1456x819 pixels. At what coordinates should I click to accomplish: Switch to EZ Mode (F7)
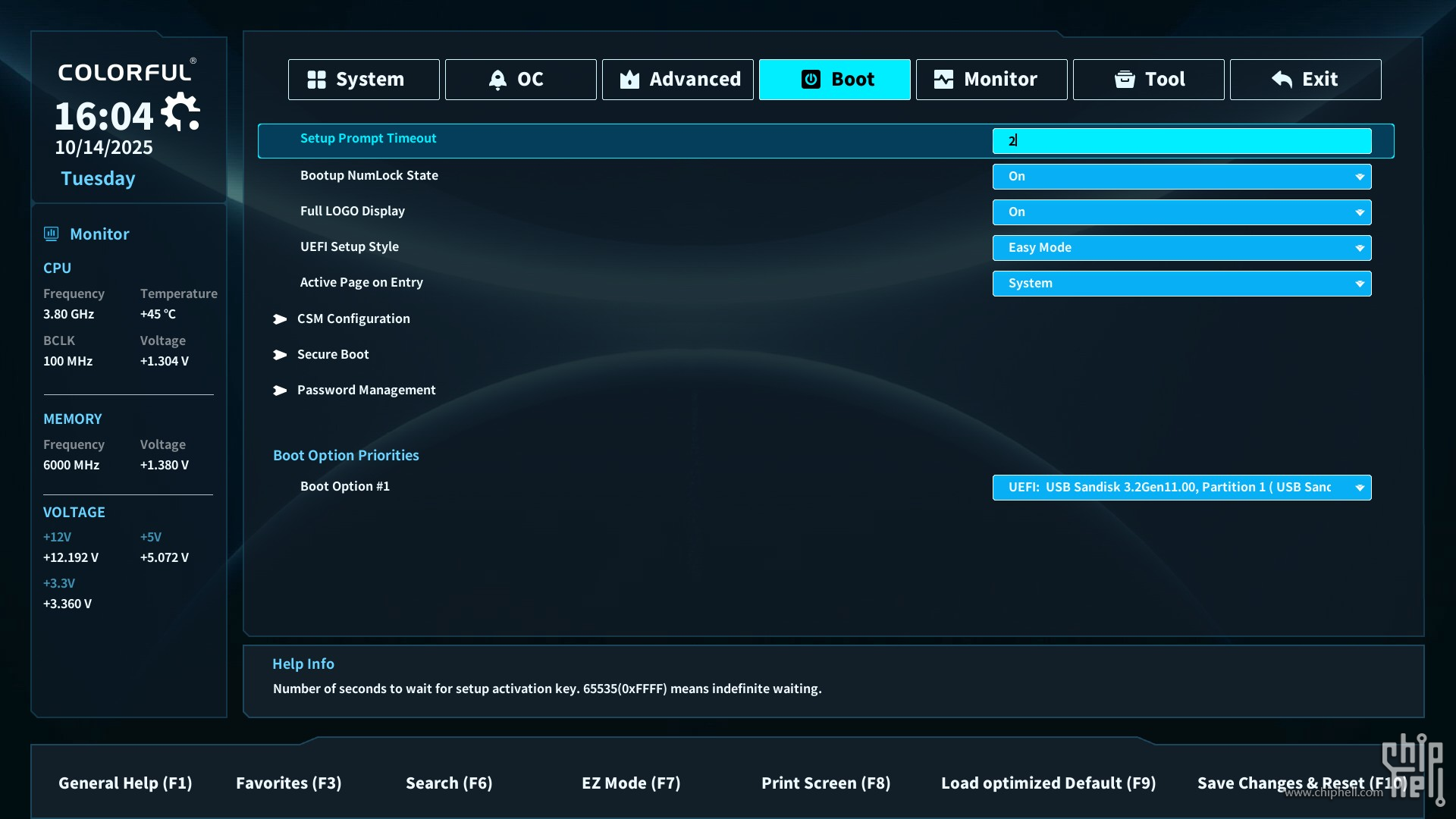[631, 783]
